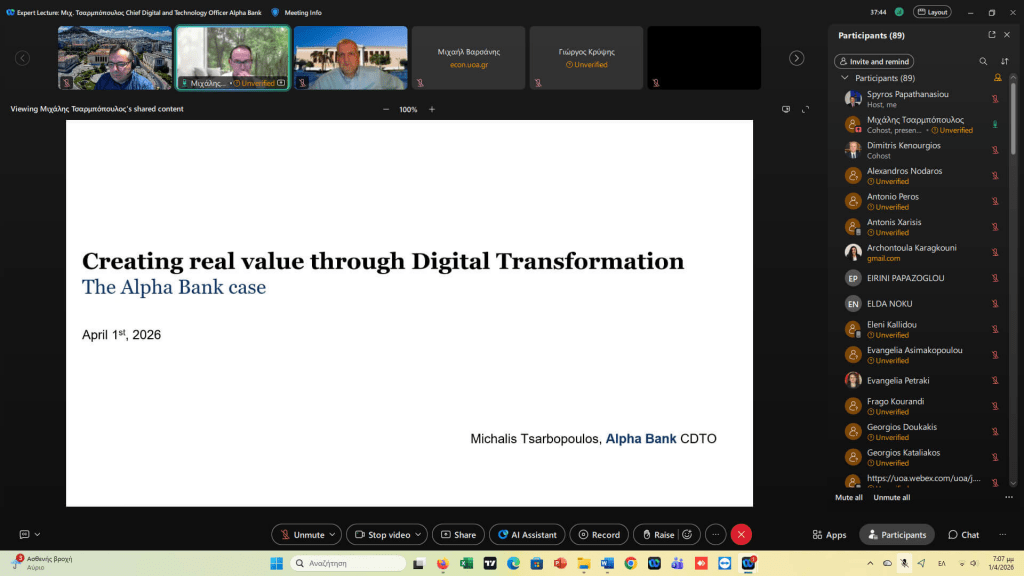Screen dimensions: 1024x576
Task: Open Excel from the taskbar
Action: pos(466,563)
